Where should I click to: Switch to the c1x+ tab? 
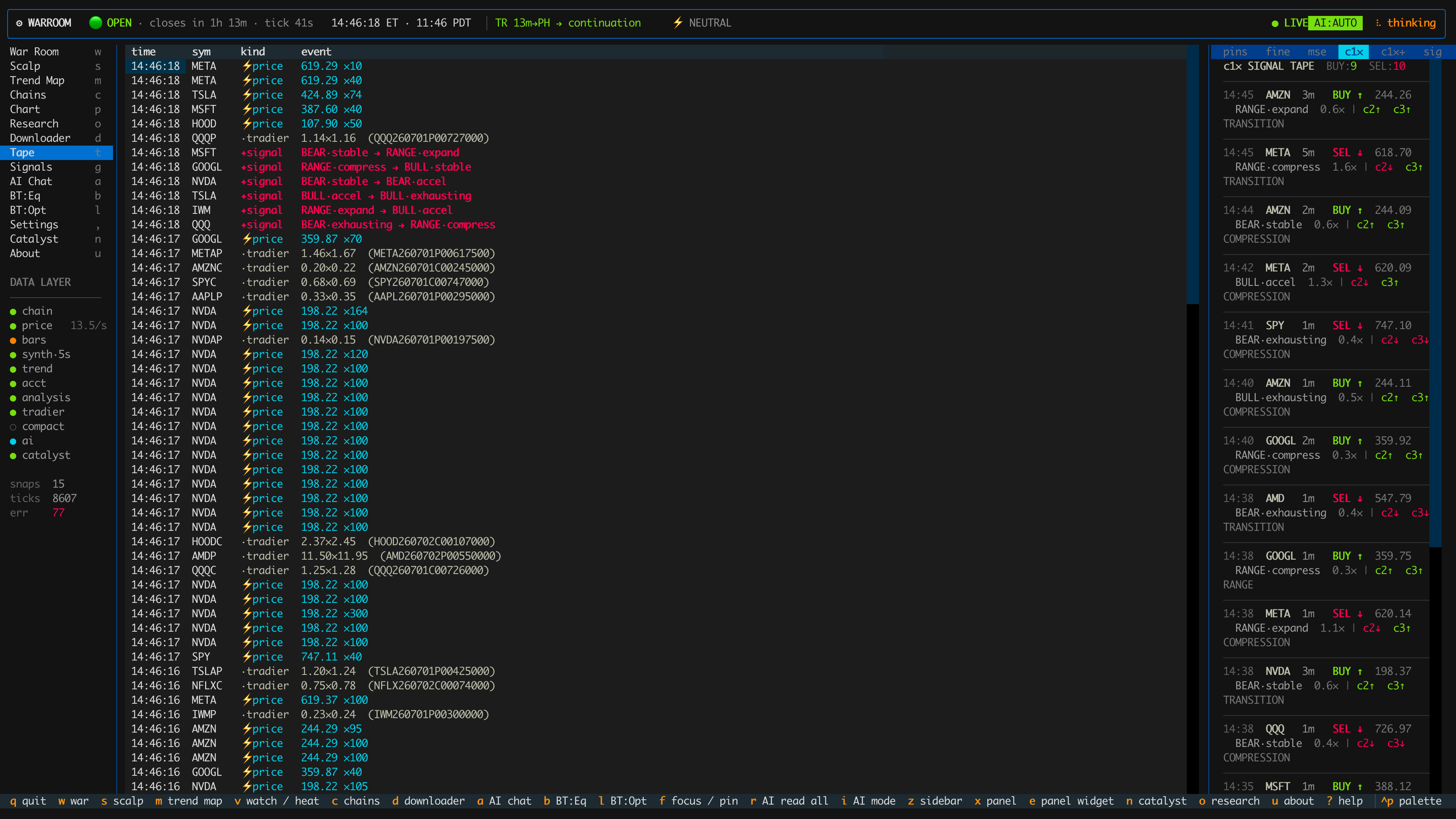1393,52
